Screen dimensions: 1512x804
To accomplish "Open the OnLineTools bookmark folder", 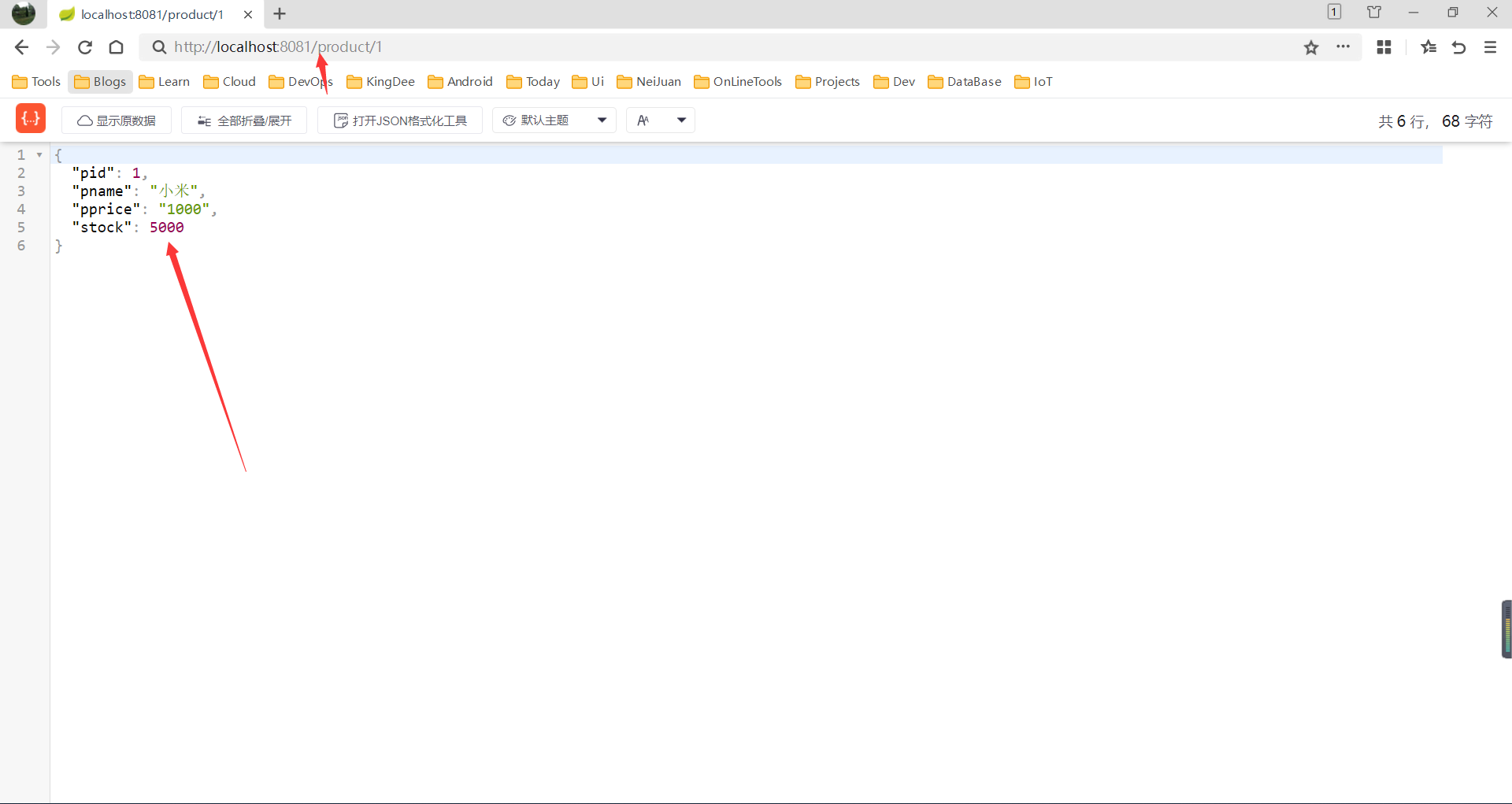I will pyautogui.click(x=738, y=82).
